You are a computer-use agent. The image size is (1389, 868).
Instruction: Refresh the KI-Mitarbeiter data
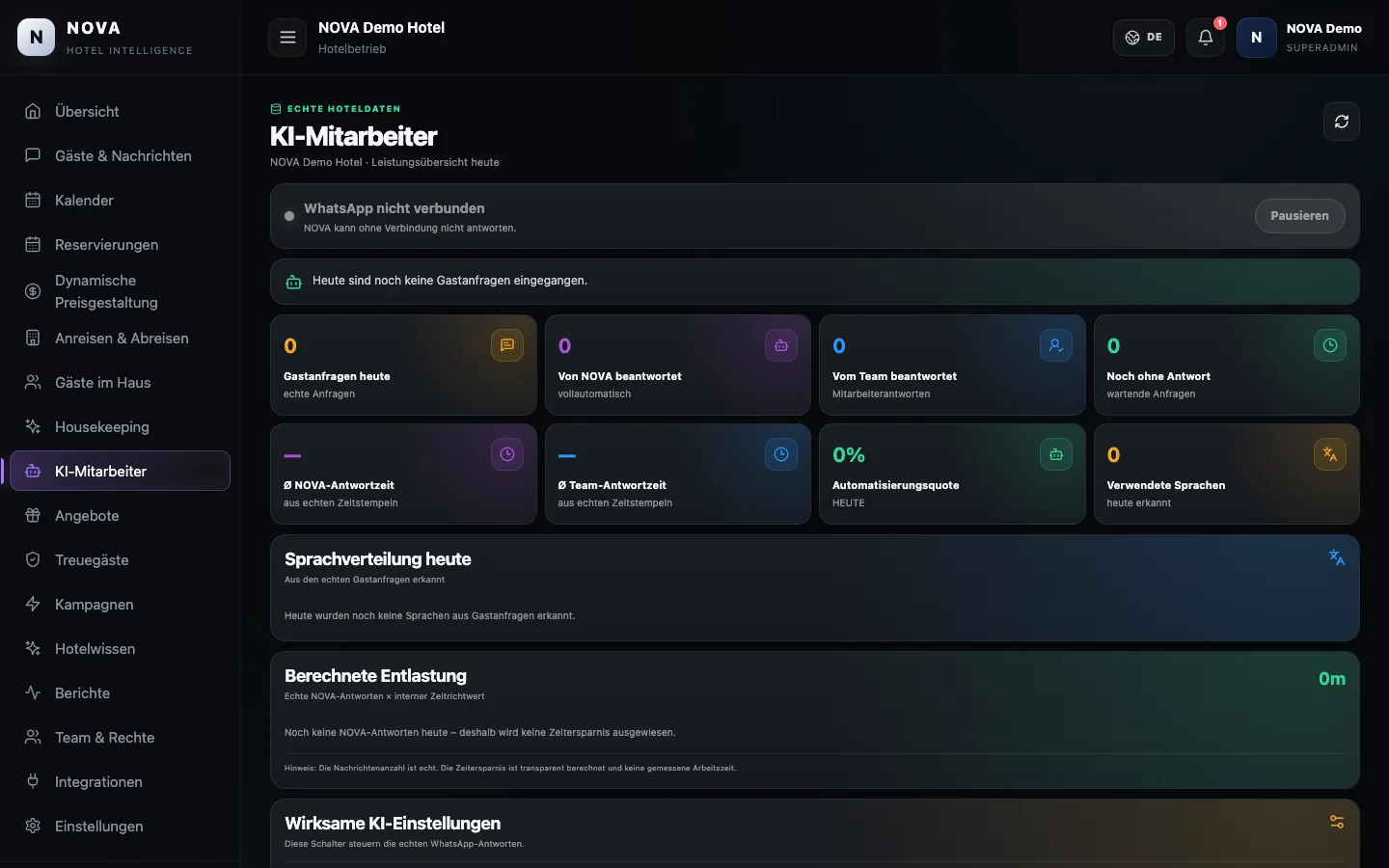(1342, 122)
